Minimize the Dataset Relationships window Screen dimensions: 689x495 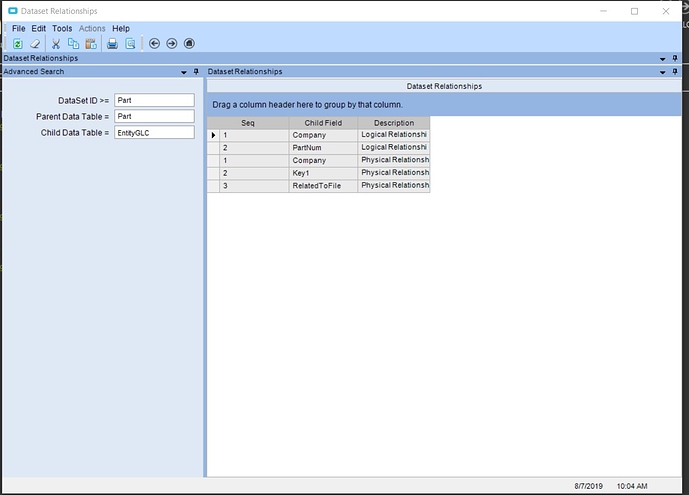(x=603, y=11)
